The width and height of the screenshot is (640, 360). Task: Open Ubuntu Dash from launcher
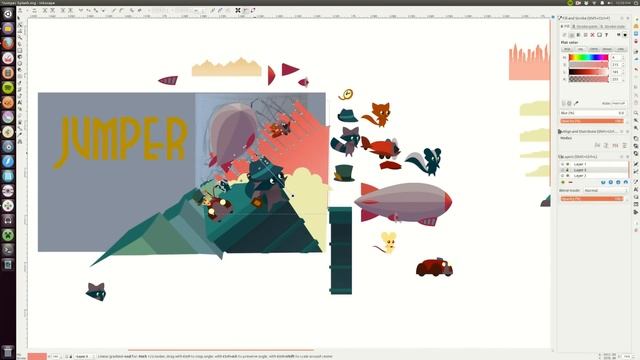pos(8,14)
